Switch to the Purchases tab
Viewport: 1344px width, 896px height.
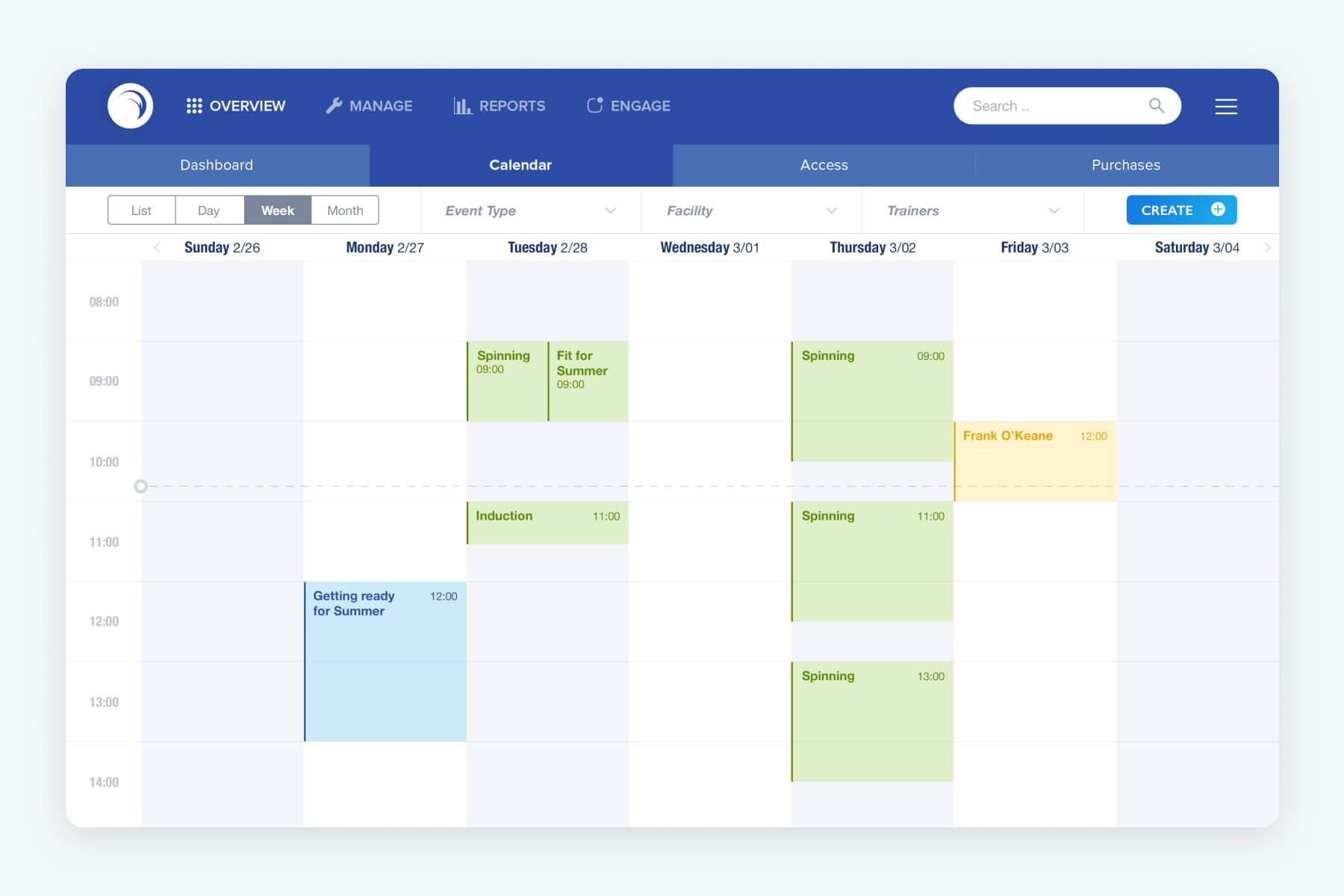tap(1127, 165)
